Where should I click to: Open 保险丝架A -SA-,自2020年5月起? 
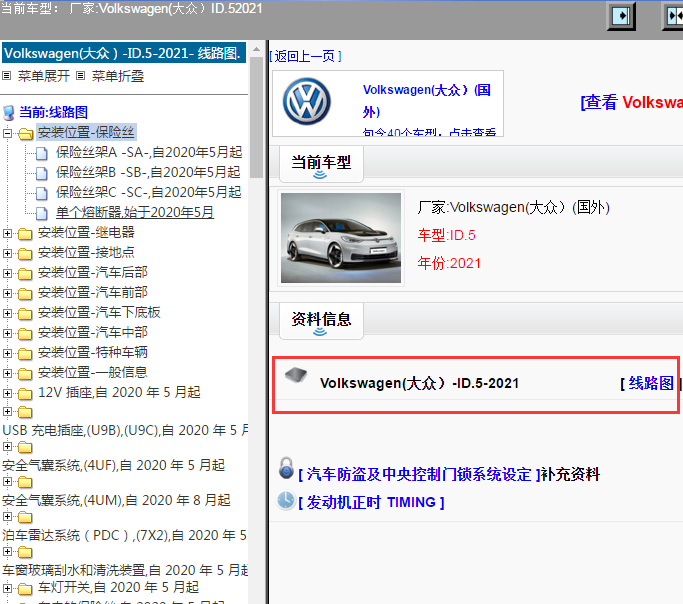coord(149,152)
